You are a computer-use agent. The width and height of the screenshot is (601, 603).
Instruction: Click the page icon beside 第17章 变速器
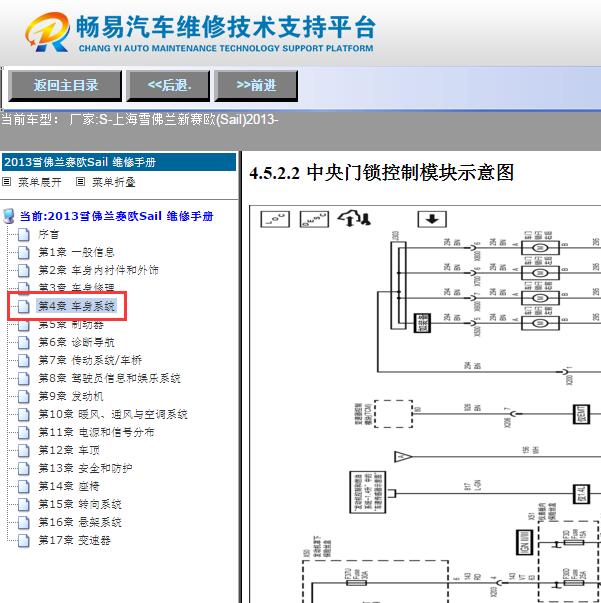click(23, 540)
